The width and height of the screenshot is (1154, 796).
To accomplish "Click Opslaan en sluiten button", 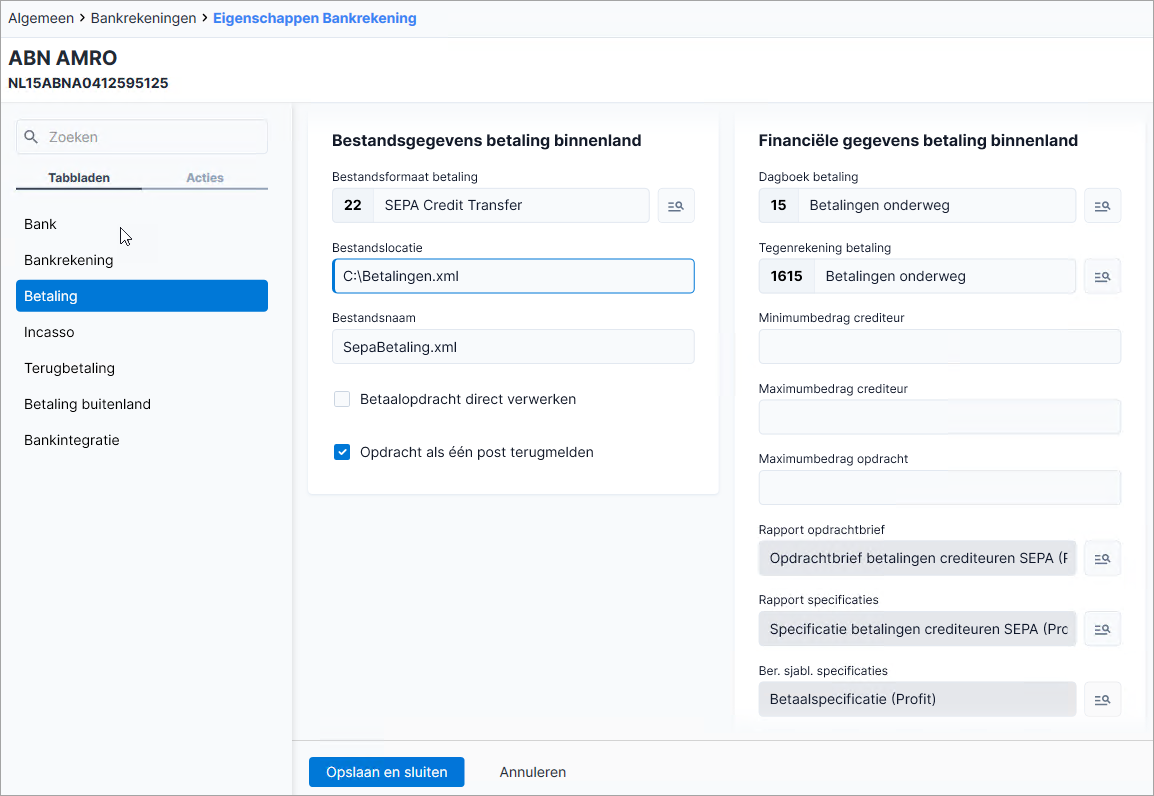I will (x=386, y=772).
